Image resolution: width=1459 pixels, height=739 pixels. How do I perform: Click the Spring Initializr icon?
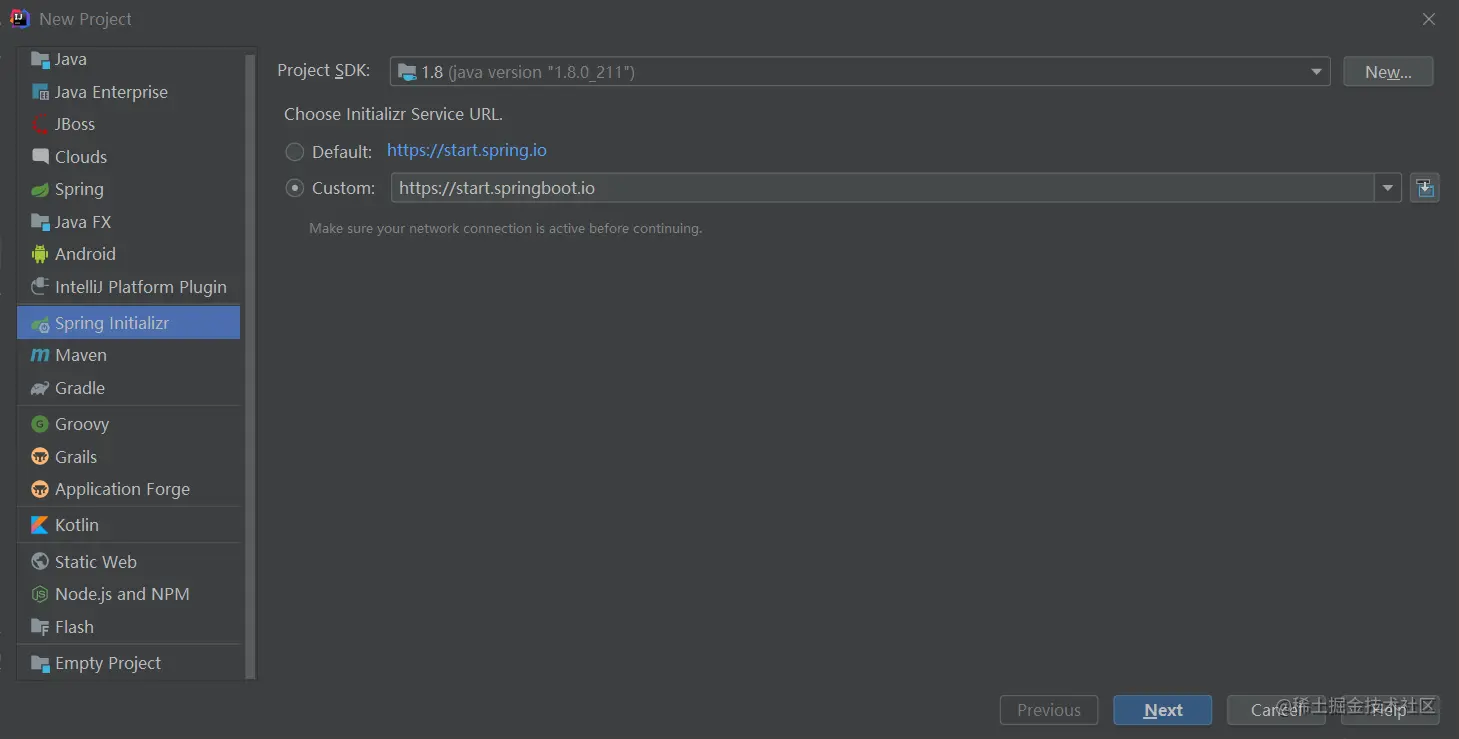point(40,324)
